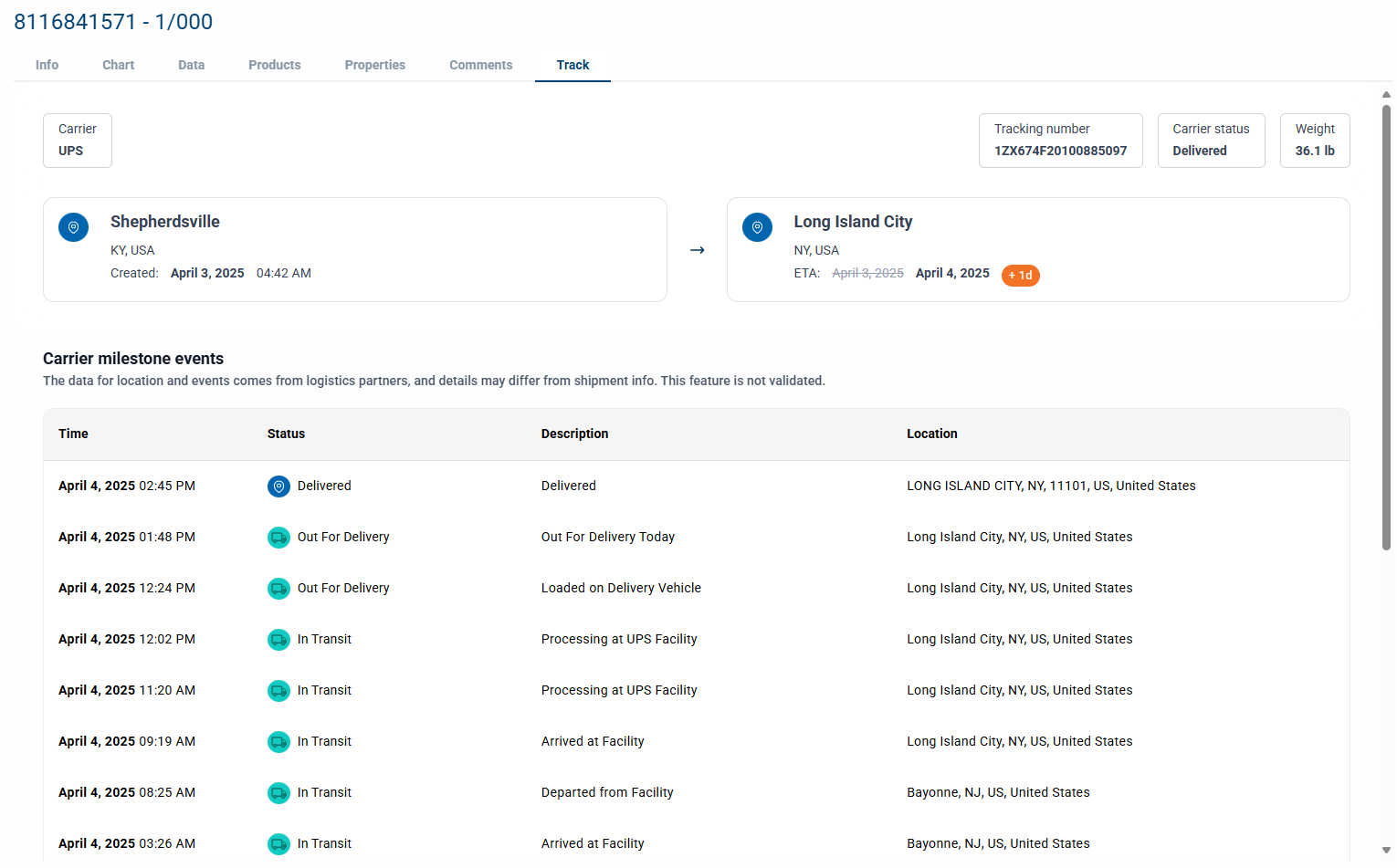Click the Status column header
Screen dimensions: 1397x868
pyautogui.click(x=286, y=434)
